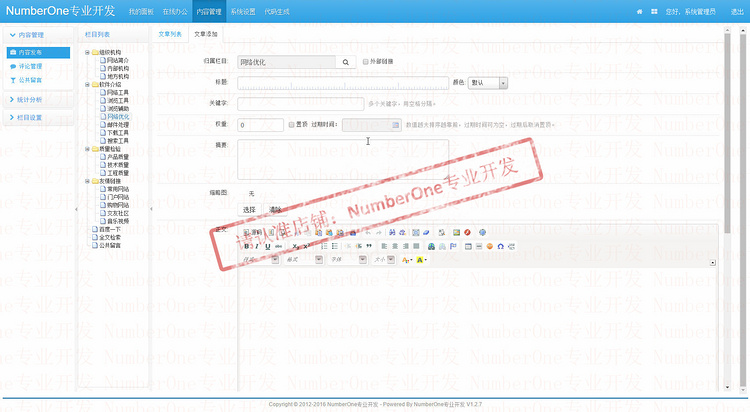750x412 pixels.
Task: Insert Flash via the red Flash icon
Action: (467, 233)
